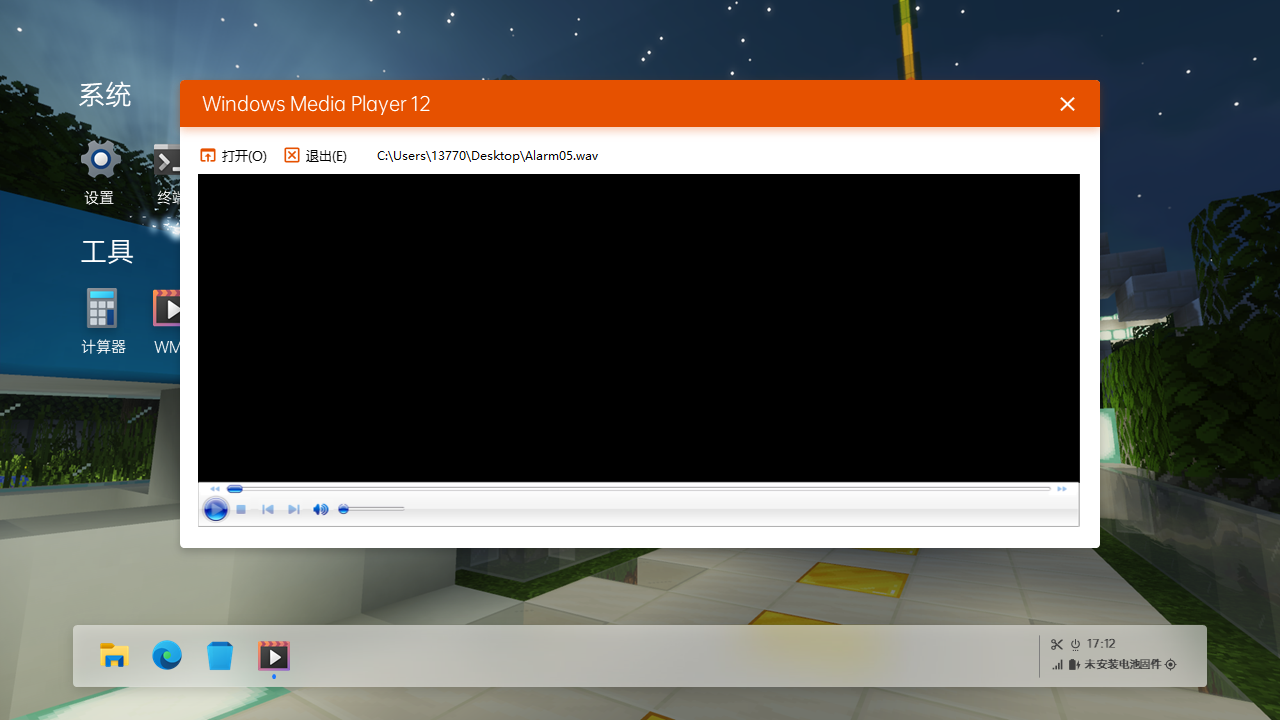
Task: Open File Explorer from the taskbar
Action: tap(114, 656)
